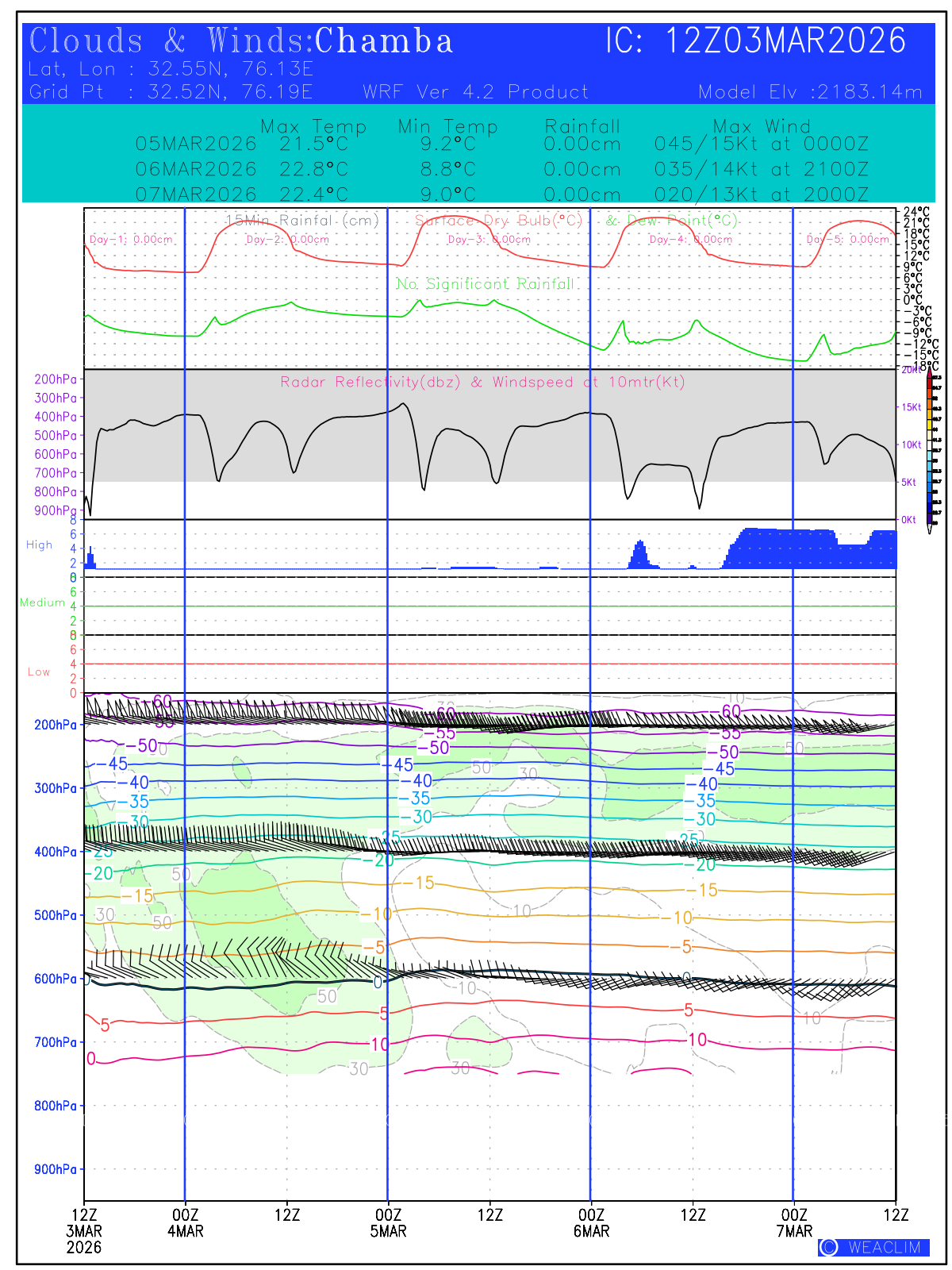Select the 00Z 5MAR time axis label
Image resolution: width=952 pixels, height=1270 pixels.
point(388,1223)
